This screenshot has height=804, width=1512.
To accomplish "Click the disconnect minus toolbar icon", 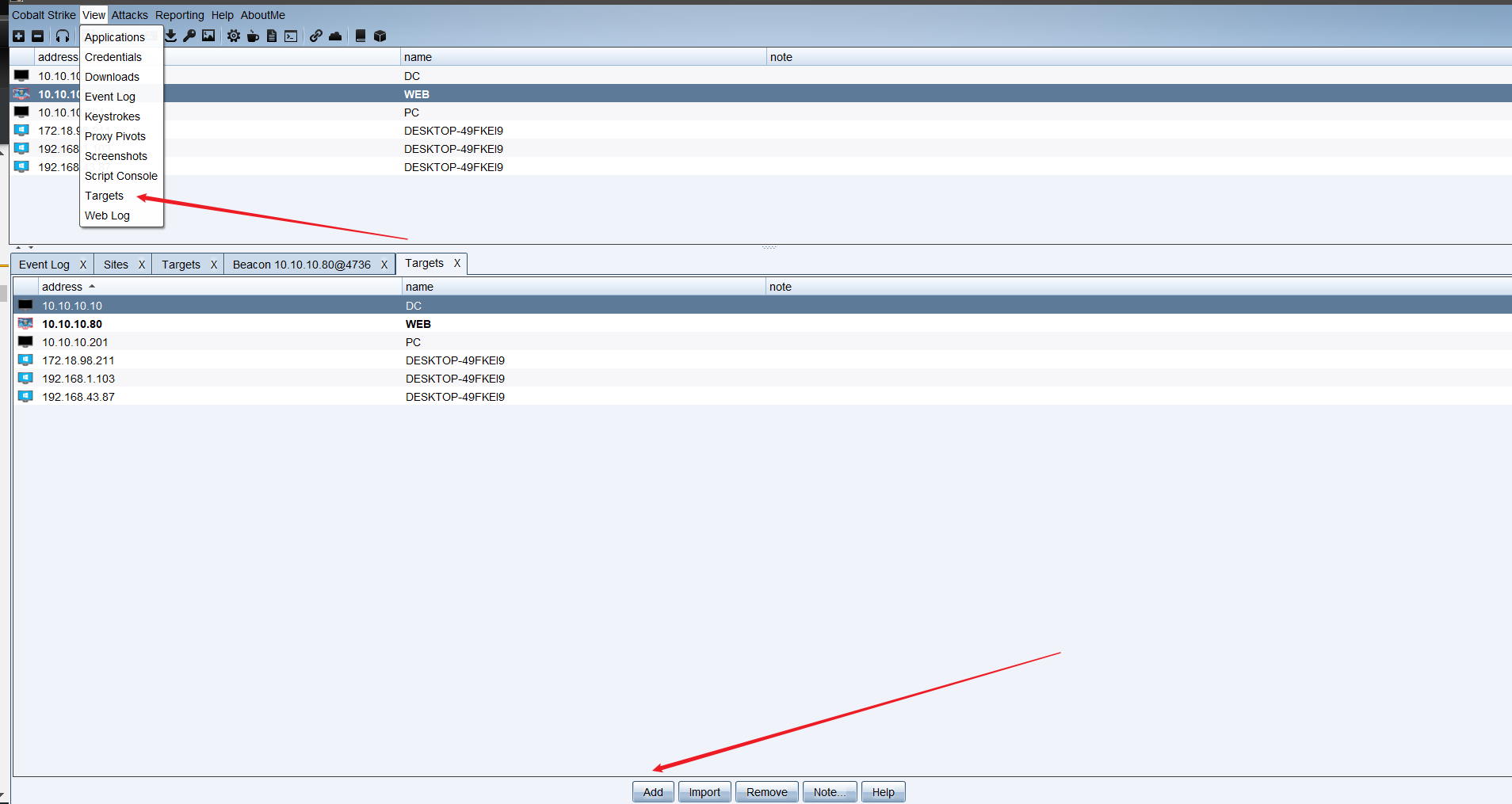I will point(37,36).
